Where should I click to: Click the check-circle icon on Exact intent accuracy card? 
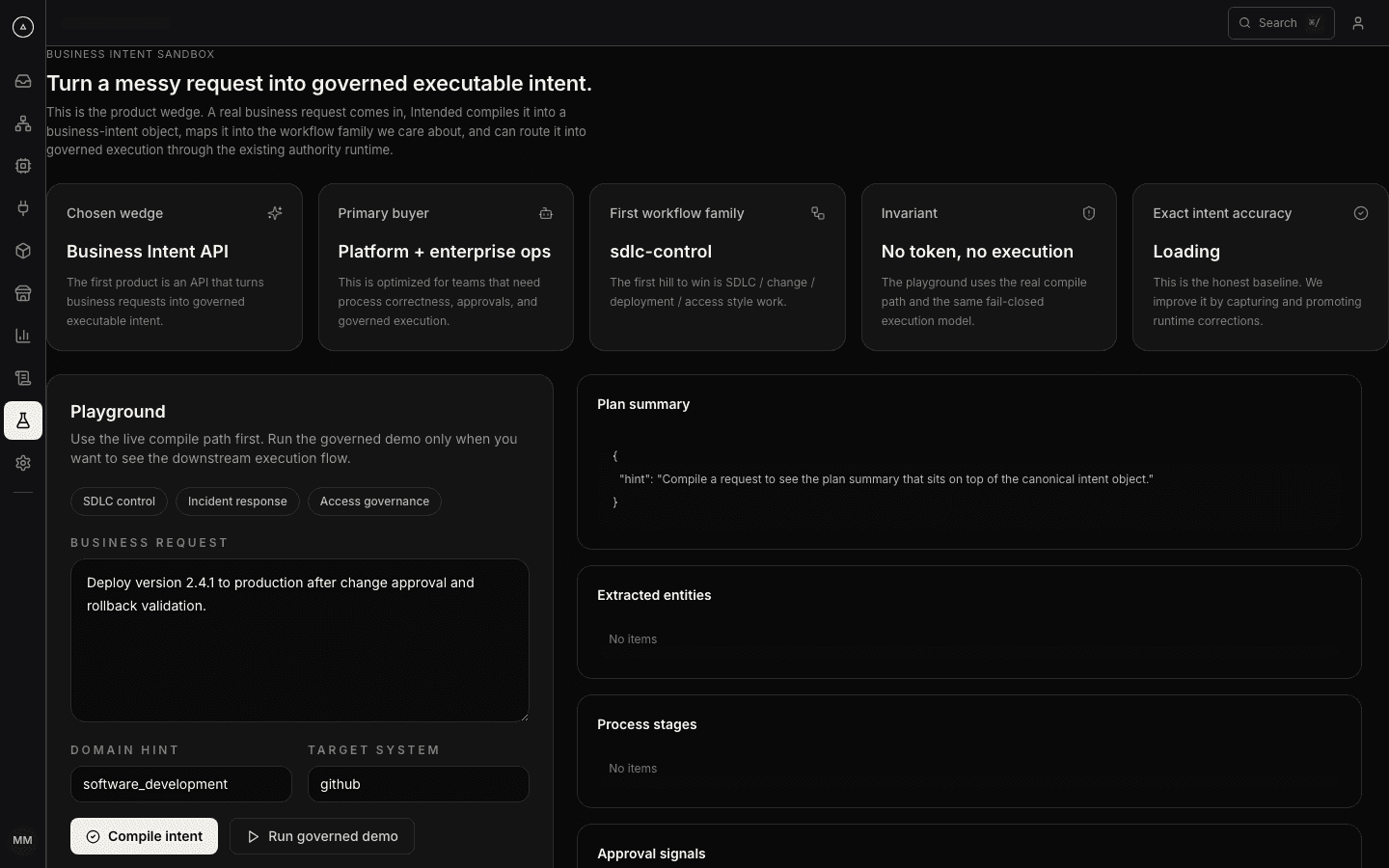coord(1361,213)
